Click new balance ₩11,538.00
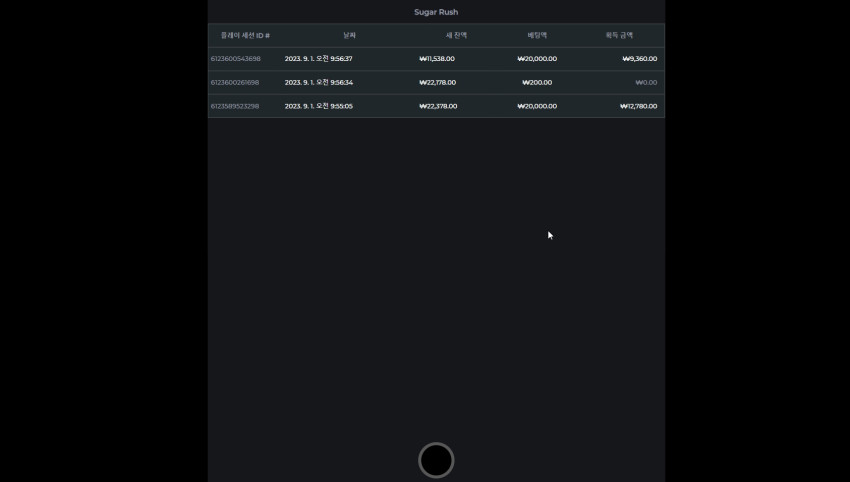This screenshot has height=482, width=850. (x=437, y=59)
